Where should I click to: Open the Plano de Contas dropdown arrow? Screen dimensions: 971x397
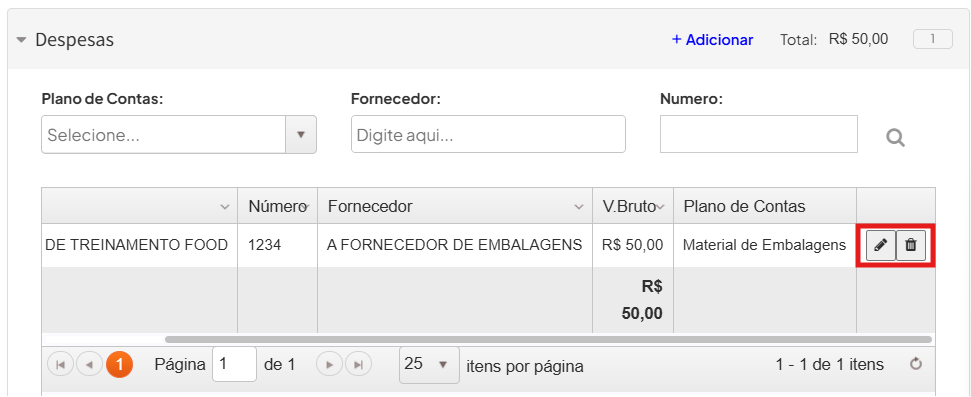pyautogui.click(x=301, y=134)
